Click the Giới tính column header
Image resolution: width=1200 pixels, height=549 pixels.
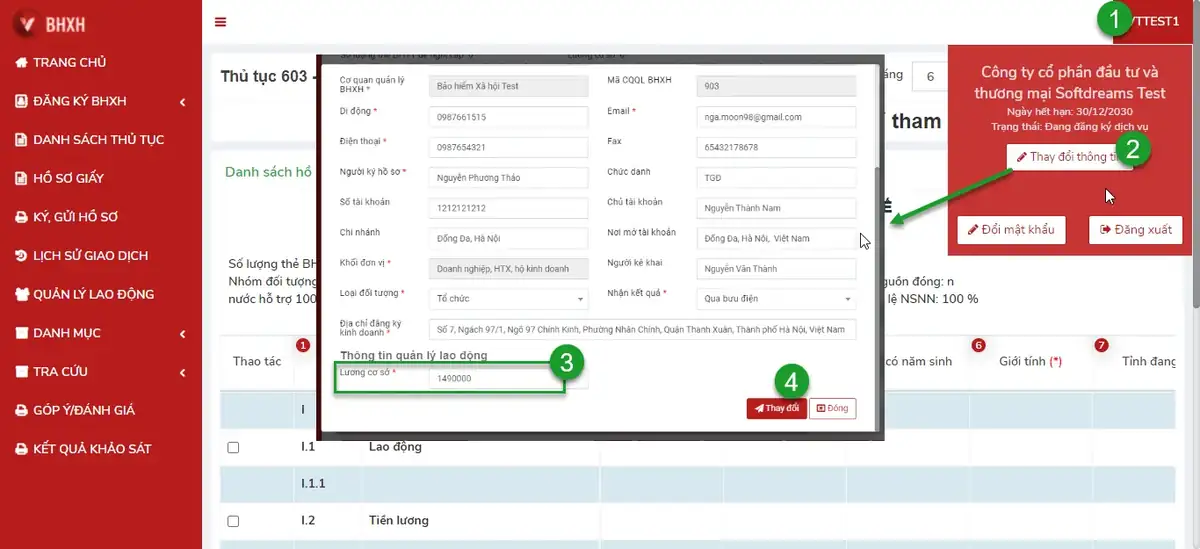point(1030,361)
